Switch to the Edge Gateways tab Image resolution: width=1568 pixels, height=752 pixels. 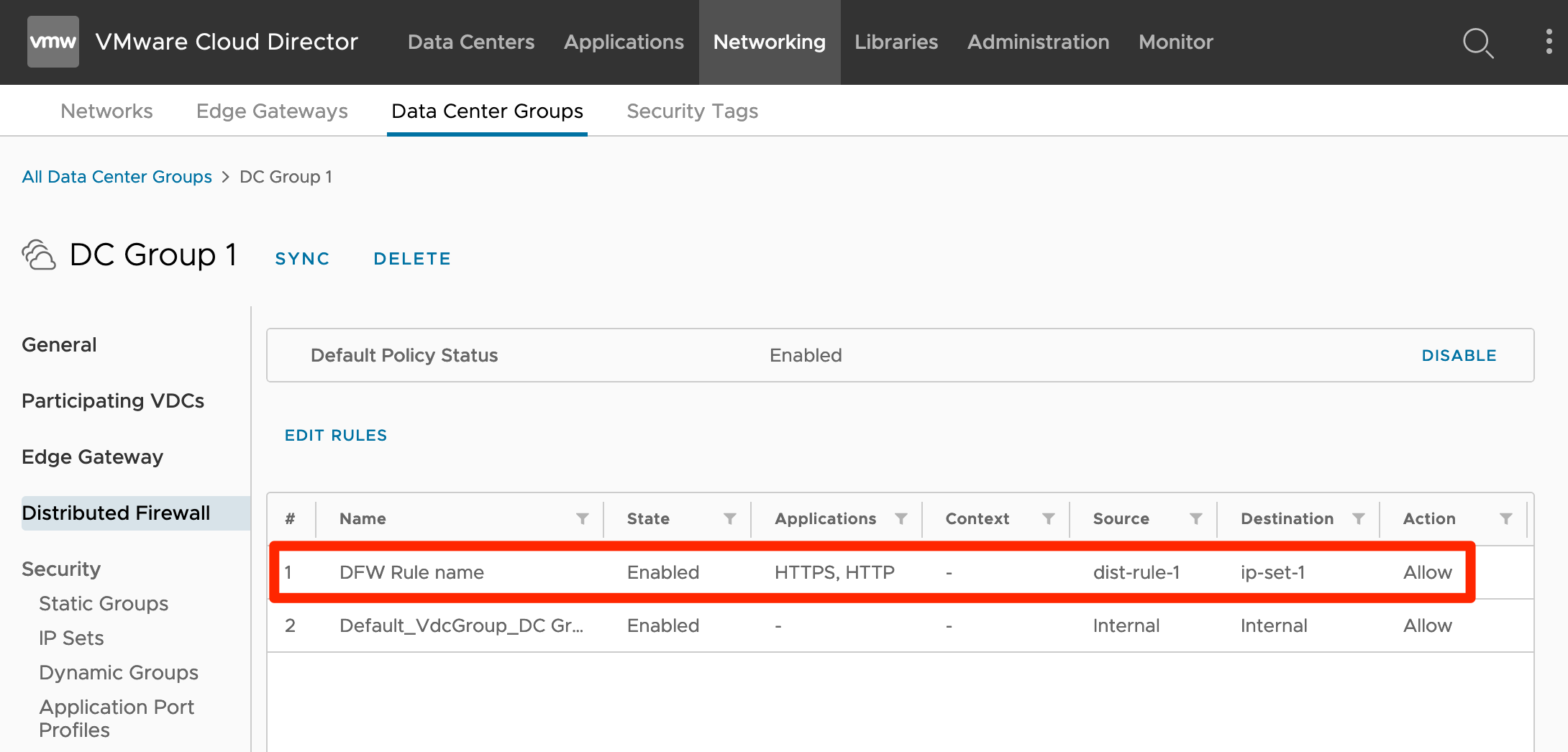pos(272,111)
